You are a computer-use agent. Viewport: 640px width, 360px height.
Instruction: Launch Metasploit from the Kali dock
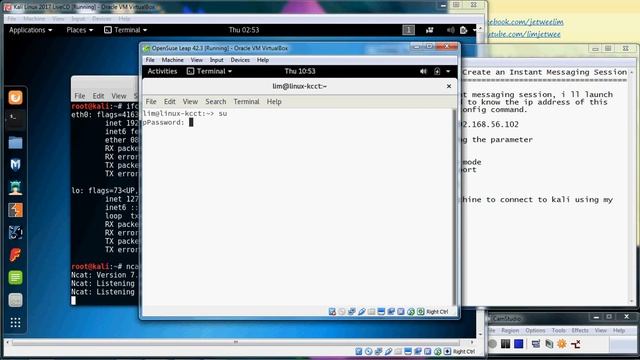[x=16, y=165]
